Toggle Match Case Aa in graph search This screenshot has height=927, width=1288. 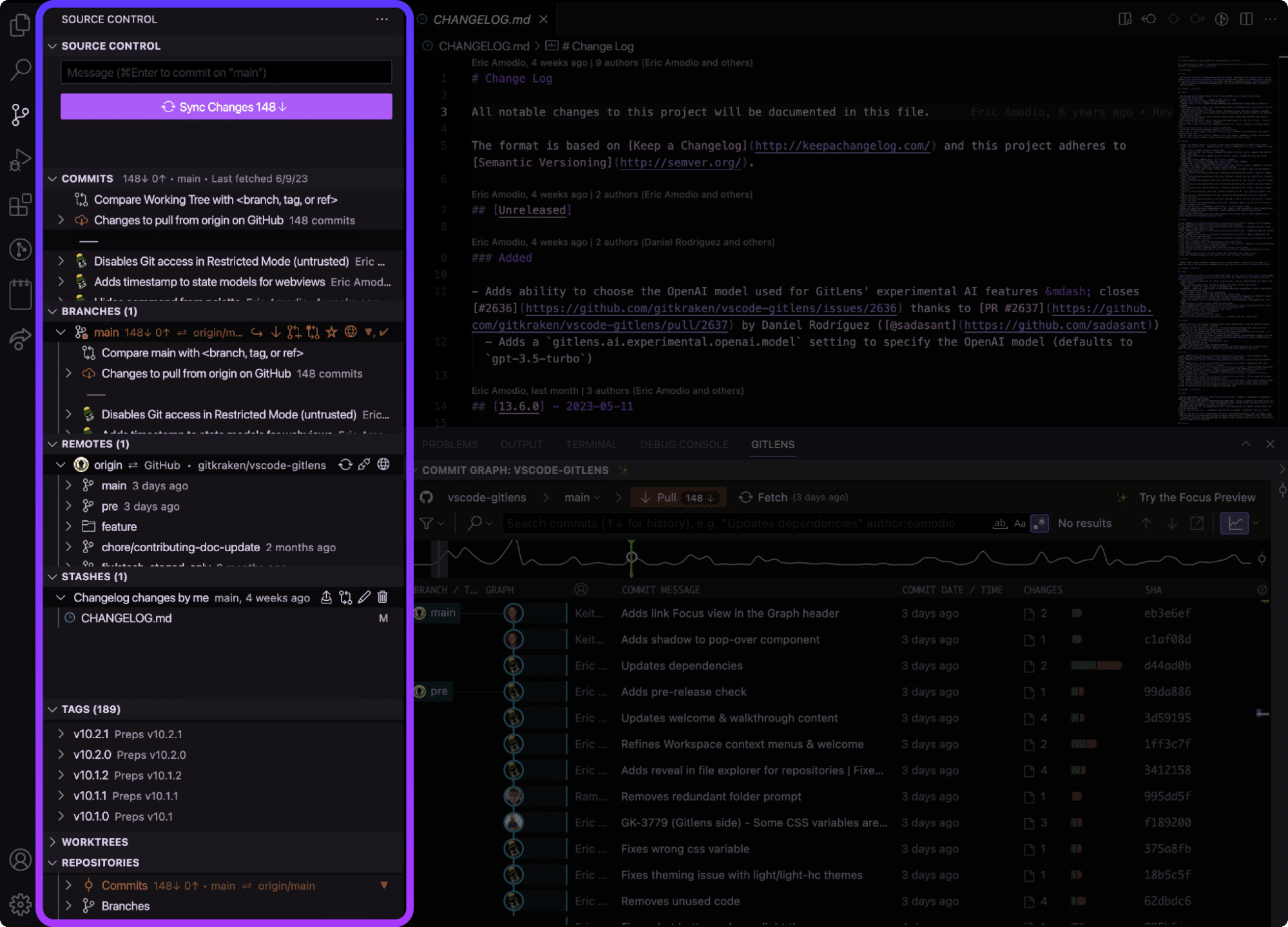tap(1020, 523)
